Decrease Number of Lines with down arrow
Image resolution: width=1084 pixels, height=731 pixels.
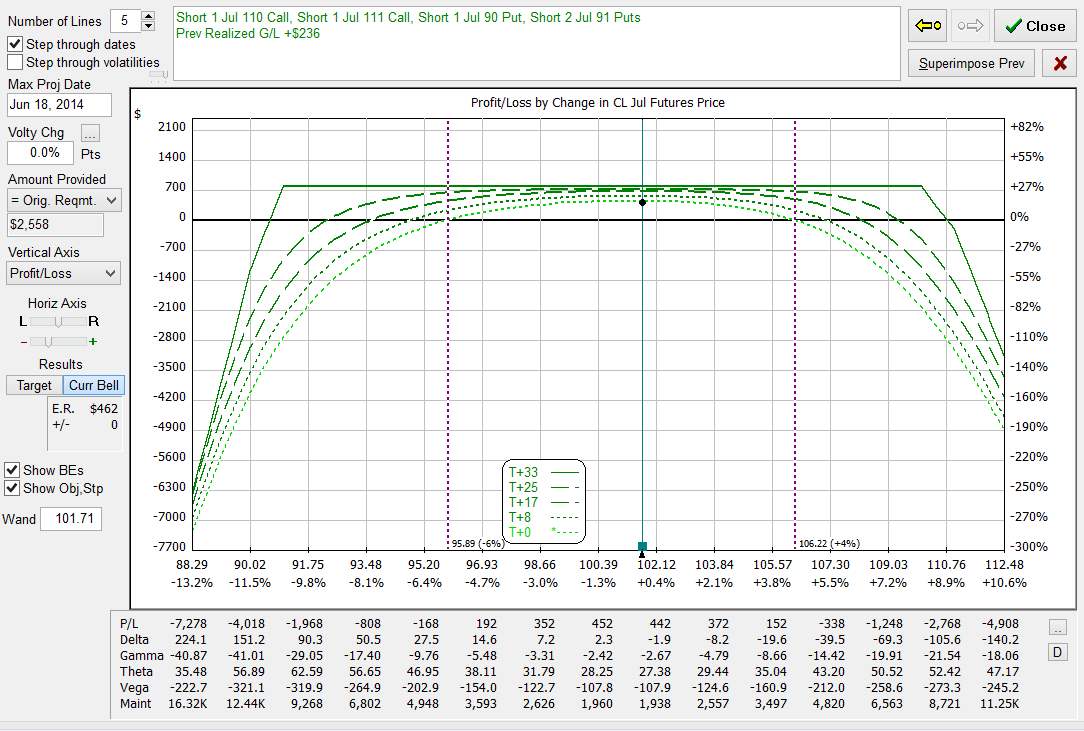click(x=148, y=26)
